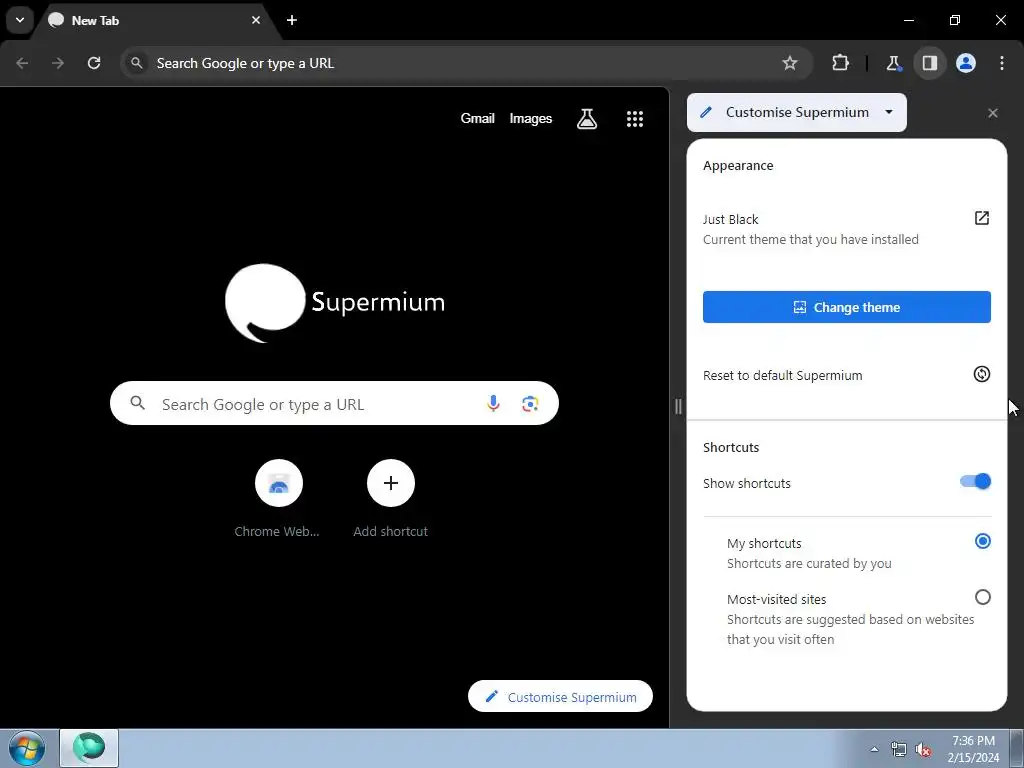
Task: Click the side panel resize handle
Action: pos(678,406)
